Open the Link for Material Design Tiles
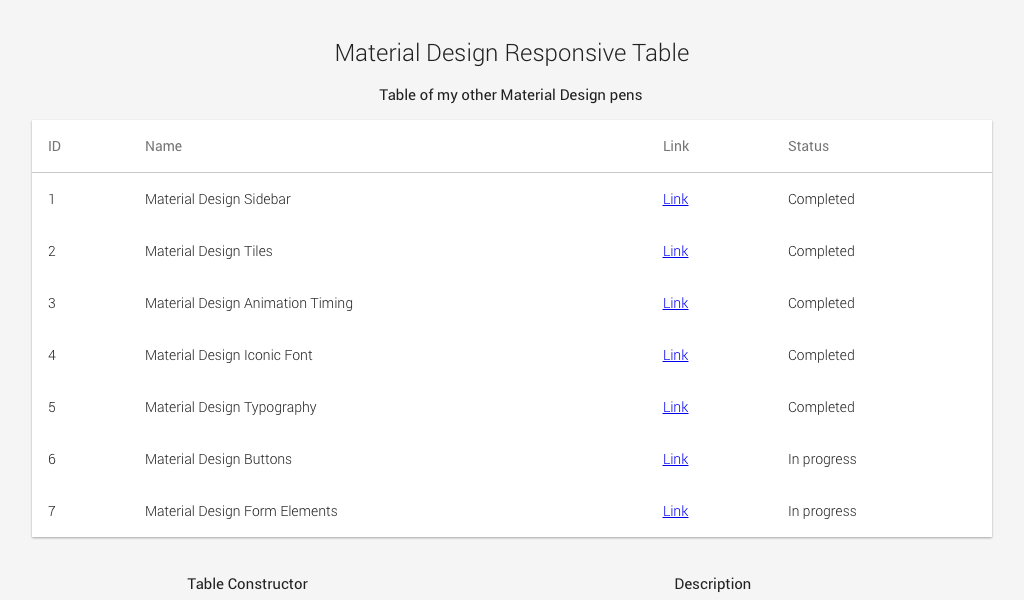The width and height of the screenshot is (1024, 600). (x=675, y=251)
